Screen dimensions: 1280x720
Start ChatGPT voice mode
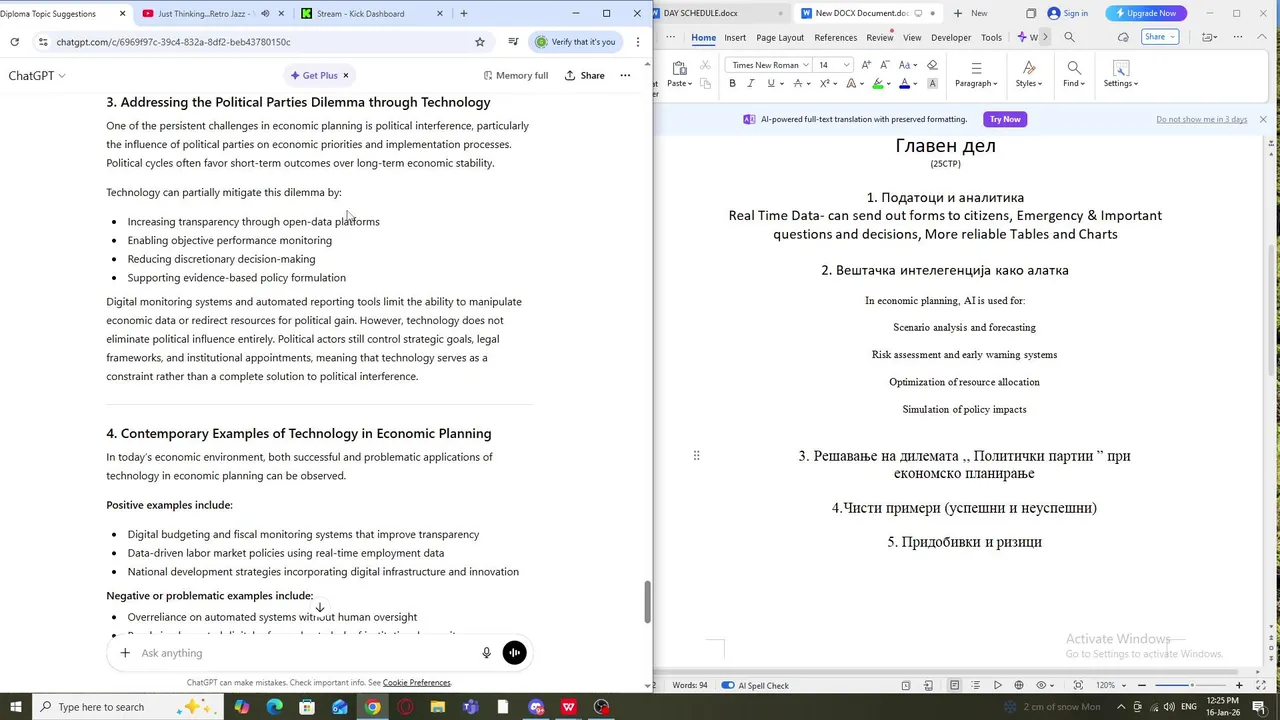[x=514, y=653]
